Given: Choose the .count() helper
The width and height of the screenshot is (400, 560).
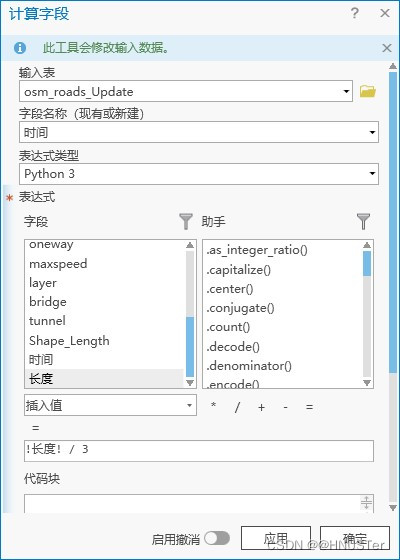Looking at the screenshot, I should [x=228, y=327].
